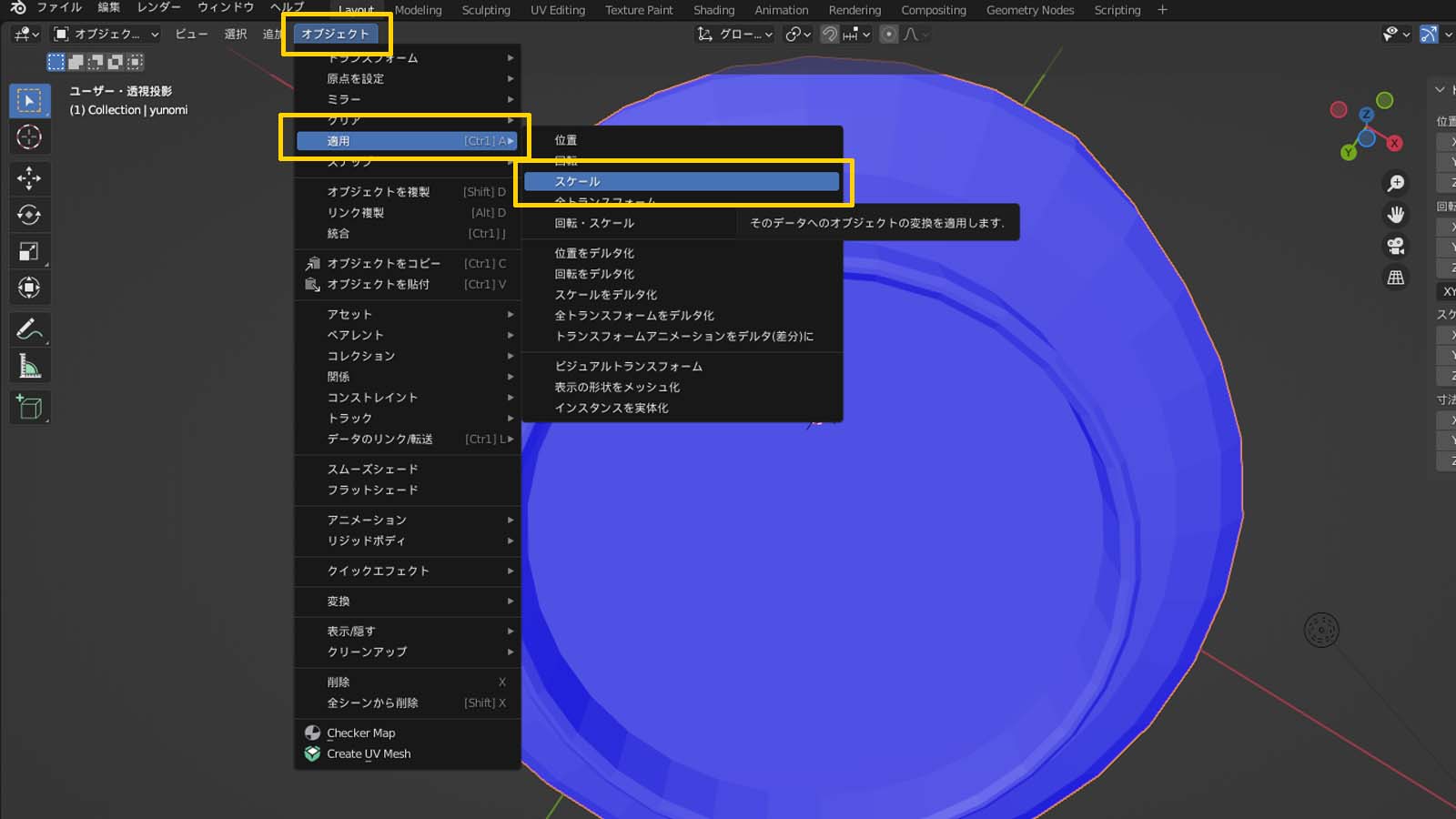Click the red X axis gizmo
The height and width of the screenshot is (819, 1456).
1394,144
